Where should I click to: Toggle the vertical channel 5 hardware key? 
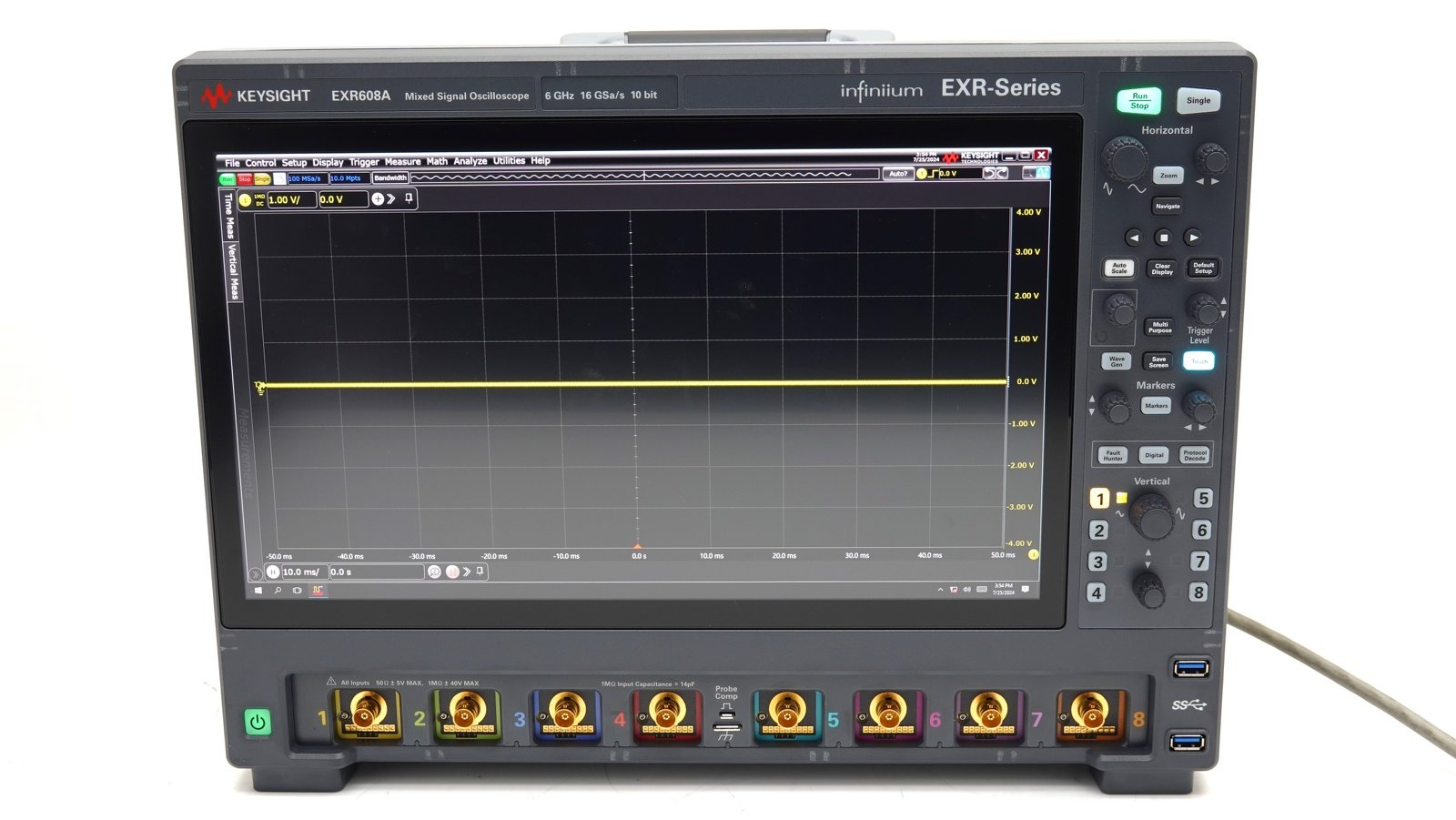coord(1203,498)
